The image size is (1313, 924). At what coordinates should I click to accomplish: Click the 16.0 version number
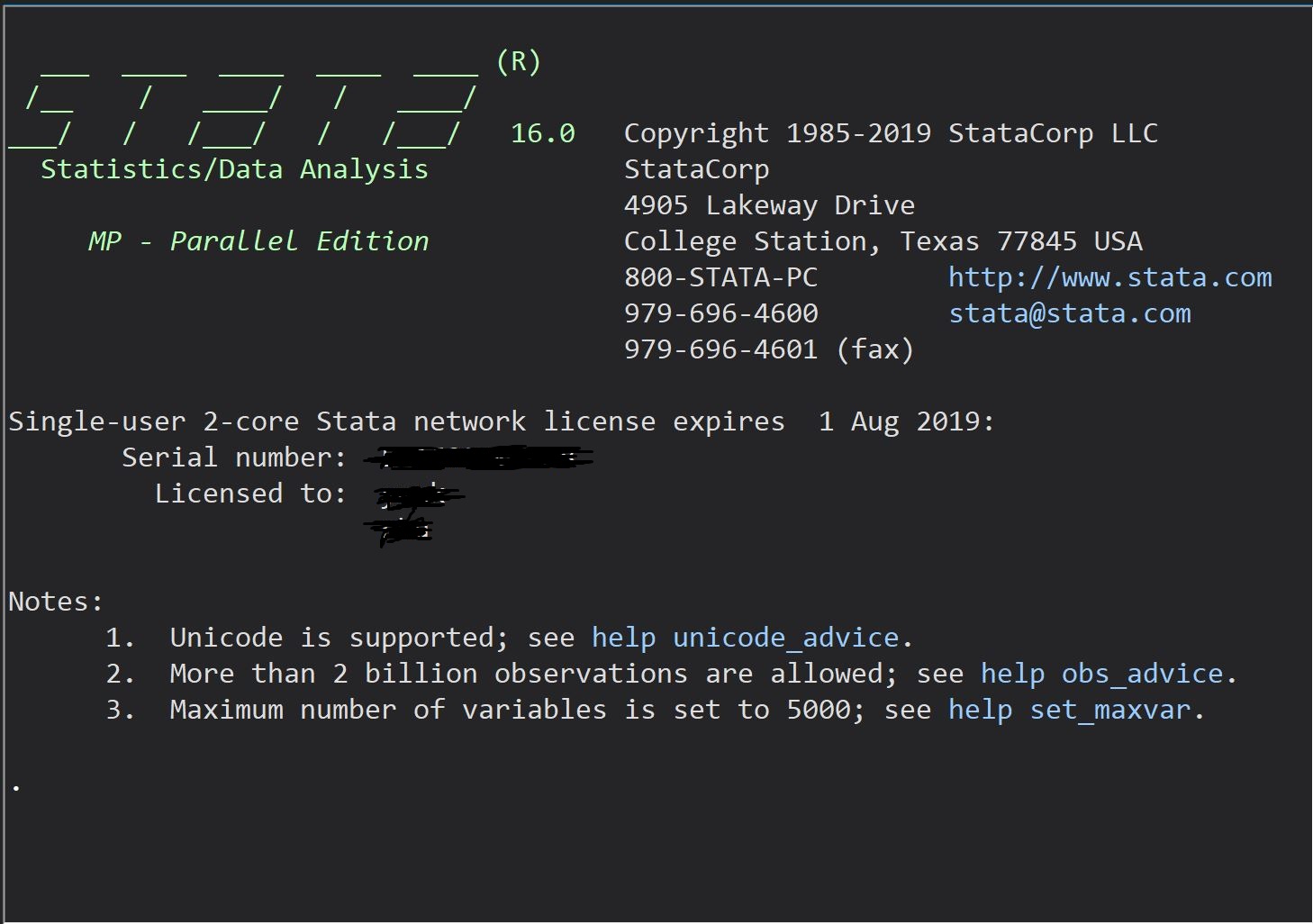point(542,133)
